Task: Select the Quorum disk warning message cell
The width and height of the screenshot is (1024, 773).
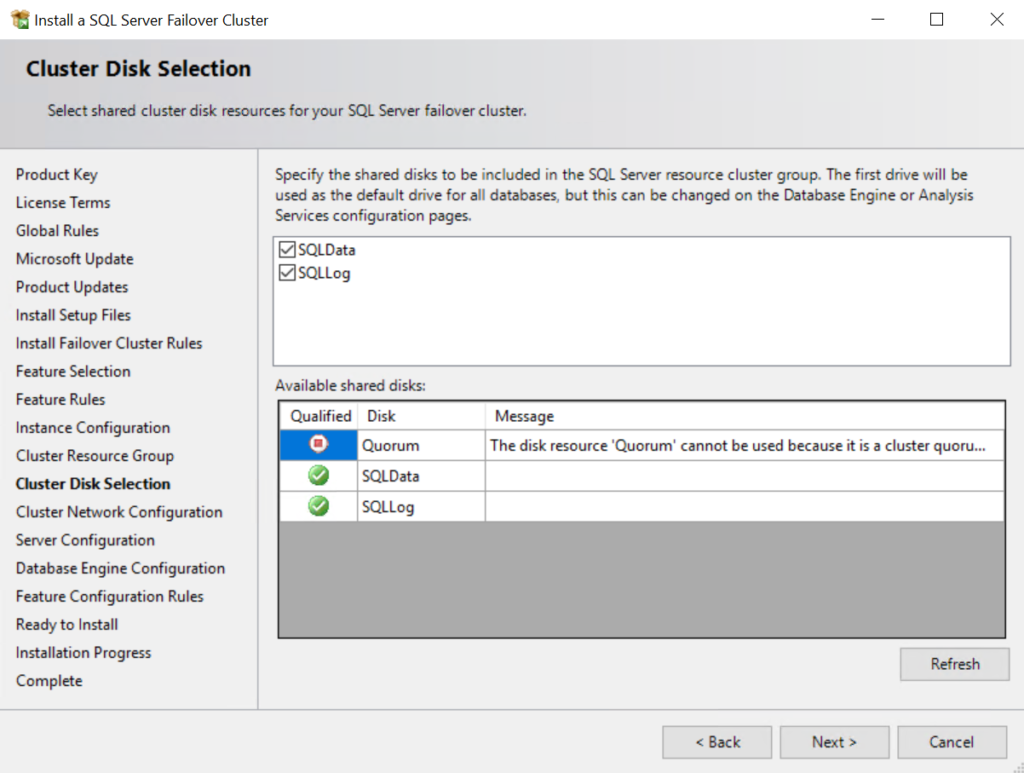Action: point(744,444)
